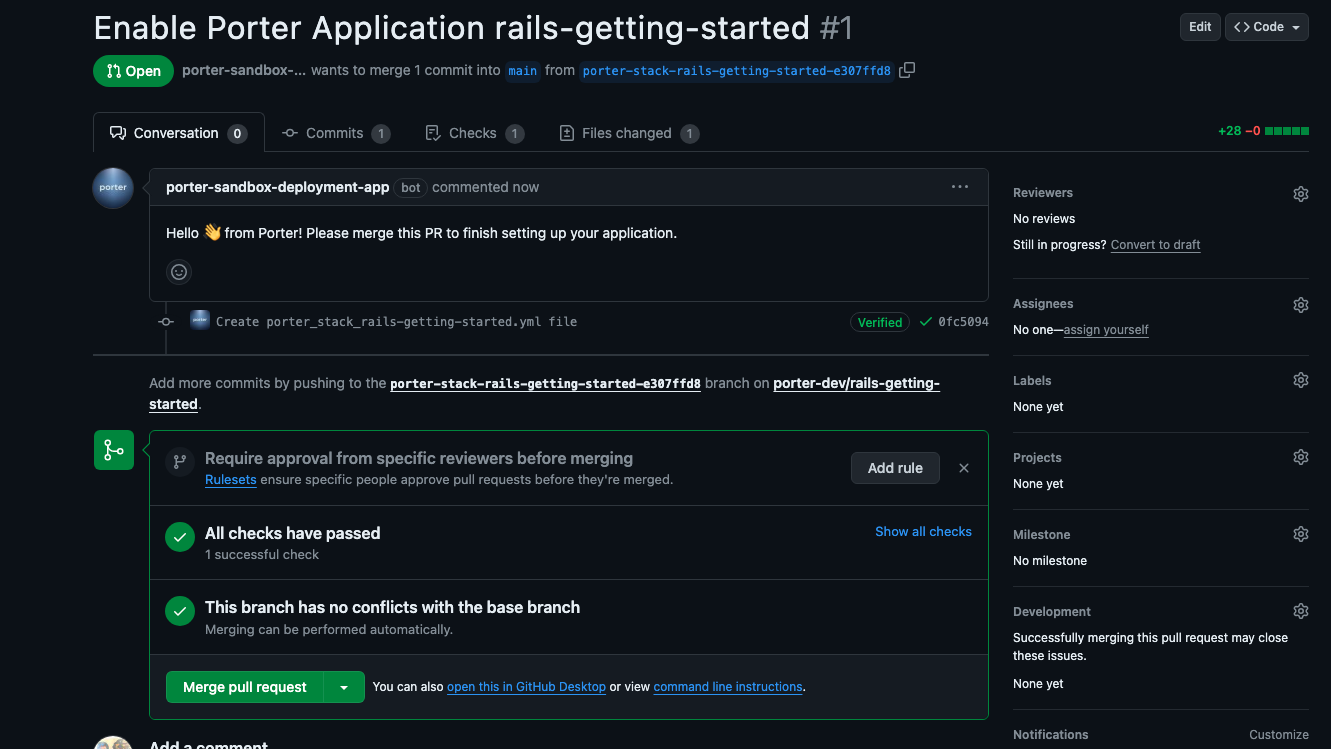This screenshot has height=749, width=1331.
Task: Open Milestone settings gear
Action: point(1300,534)
